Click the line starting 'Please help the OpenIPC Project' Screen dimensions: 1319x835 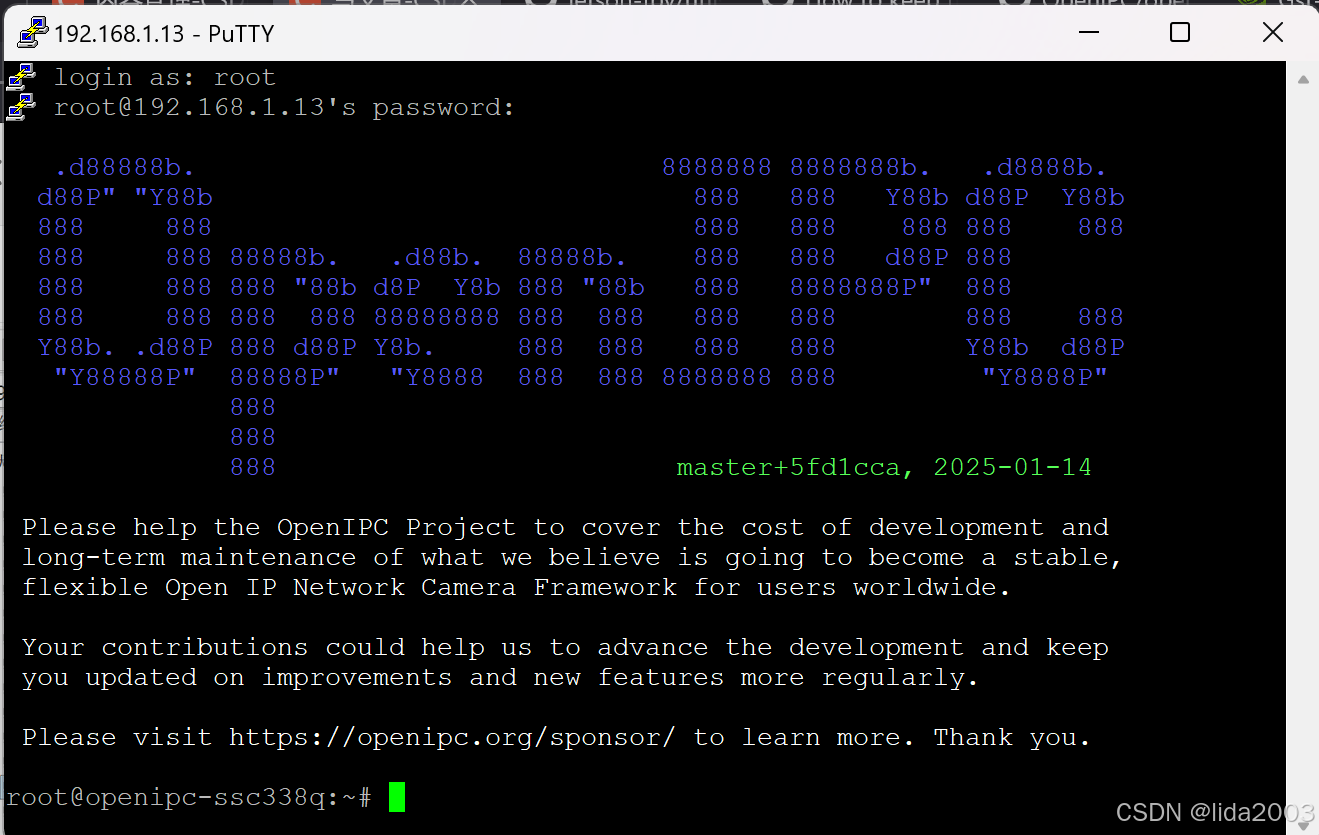pos(565,527)
